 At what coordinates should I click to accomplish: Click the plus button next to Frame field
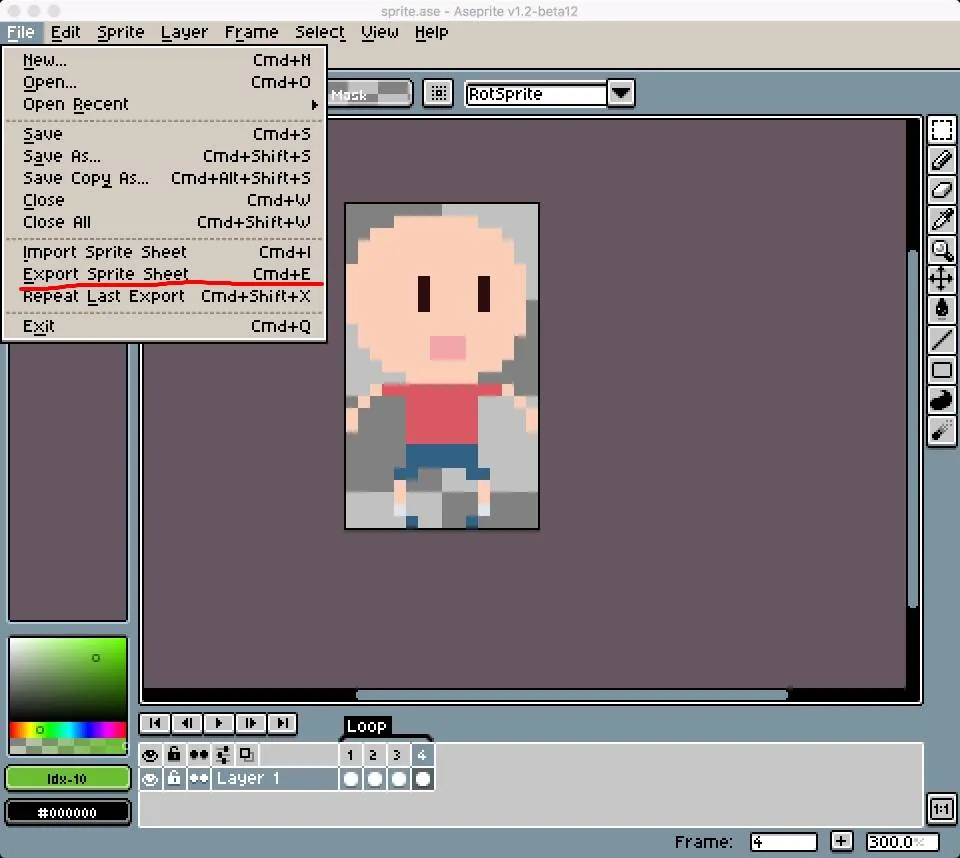[841, 841]
